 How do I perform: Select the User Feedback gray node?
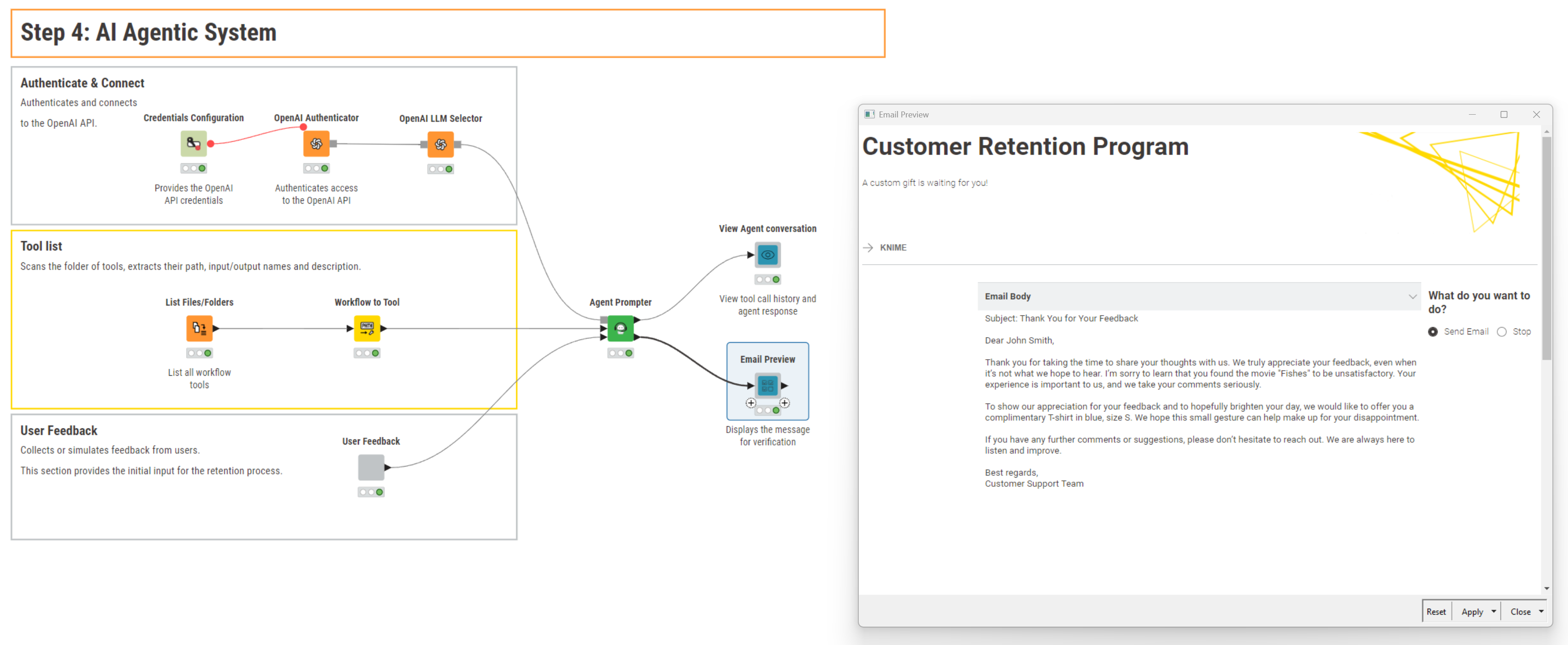(x=371, y=467)
